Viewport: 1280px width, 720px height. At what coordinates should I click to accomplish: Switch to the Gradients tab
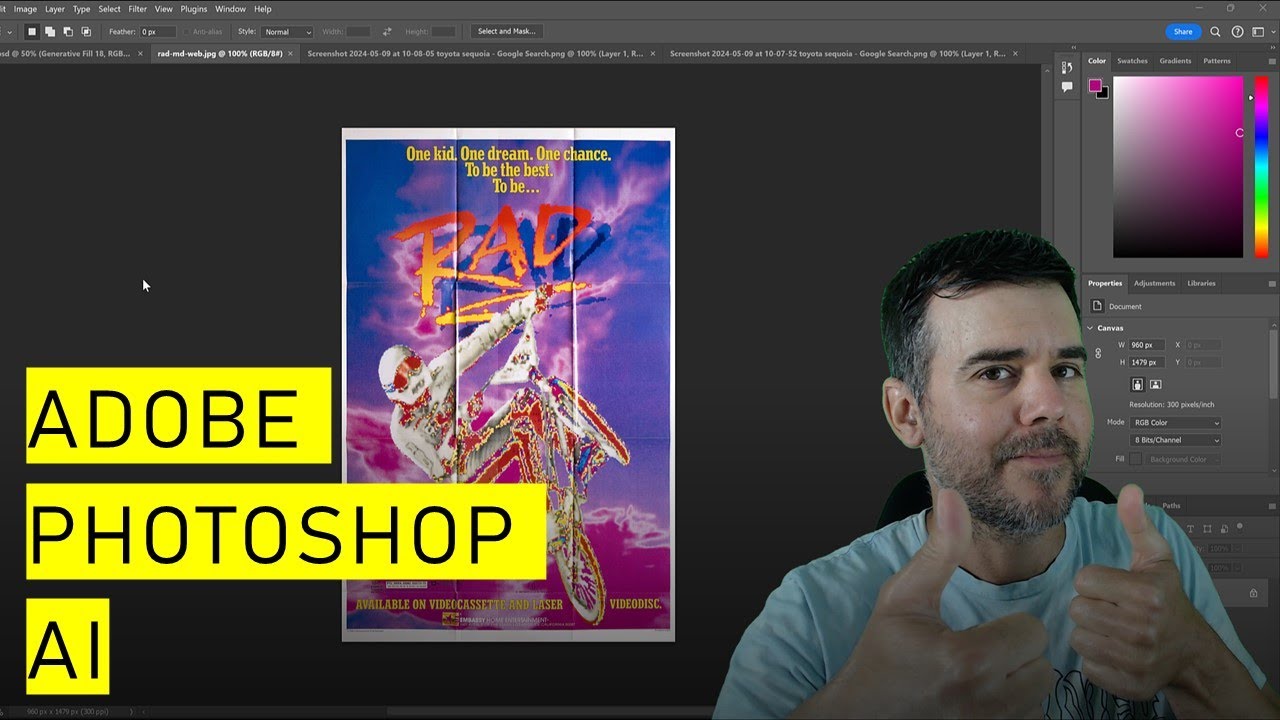coord(1175,61)
